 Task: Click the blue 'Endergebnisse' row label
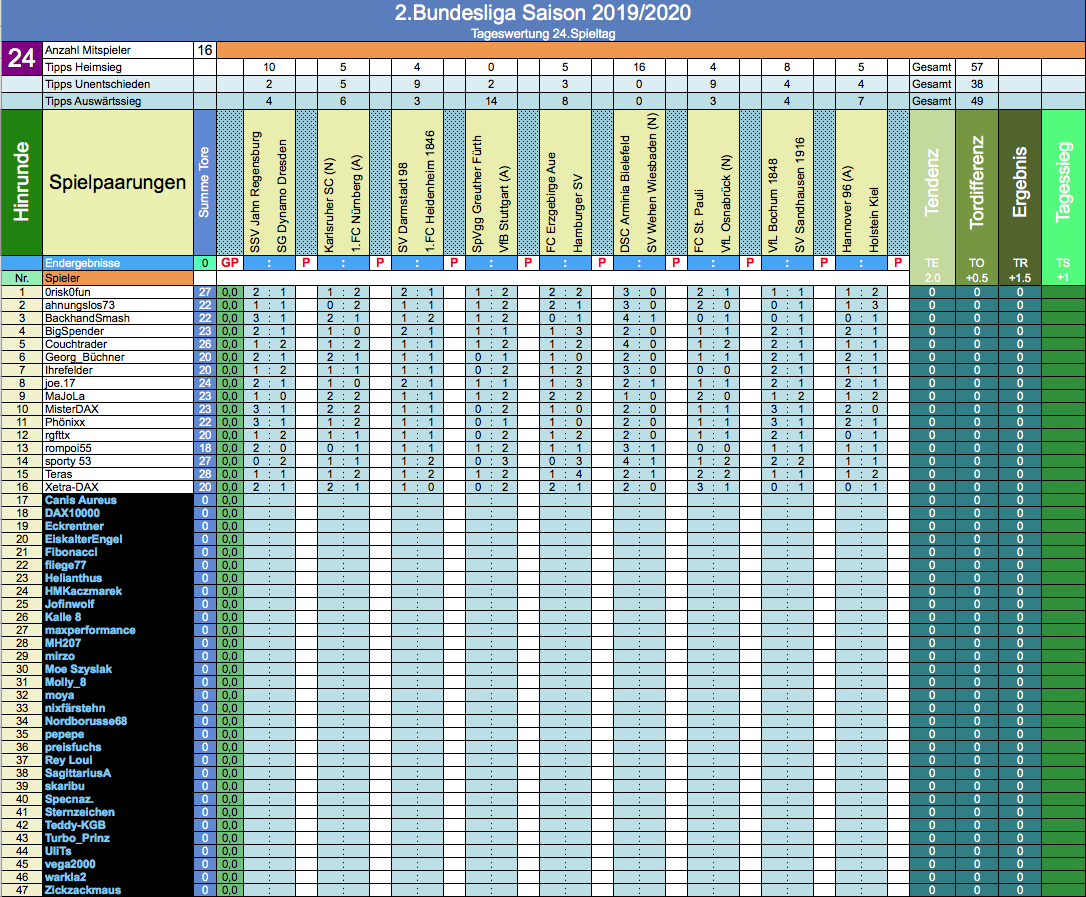click(x=118, y=263)
